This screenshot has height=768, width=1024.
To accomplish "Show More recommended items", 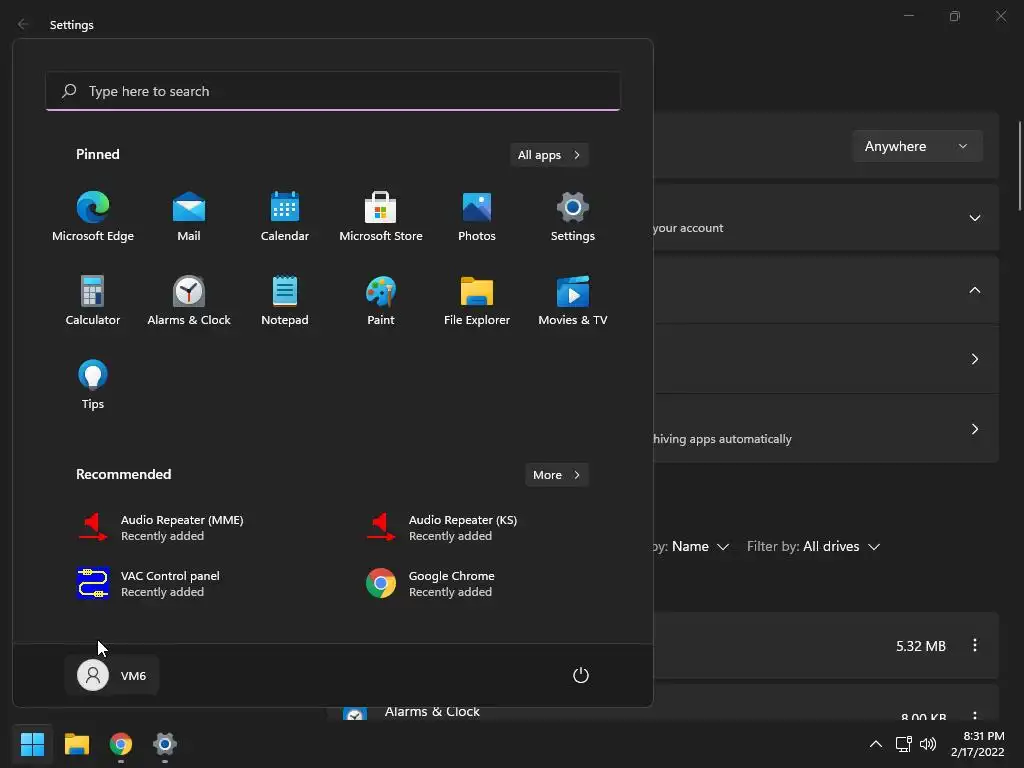I will tap(556, 475).
